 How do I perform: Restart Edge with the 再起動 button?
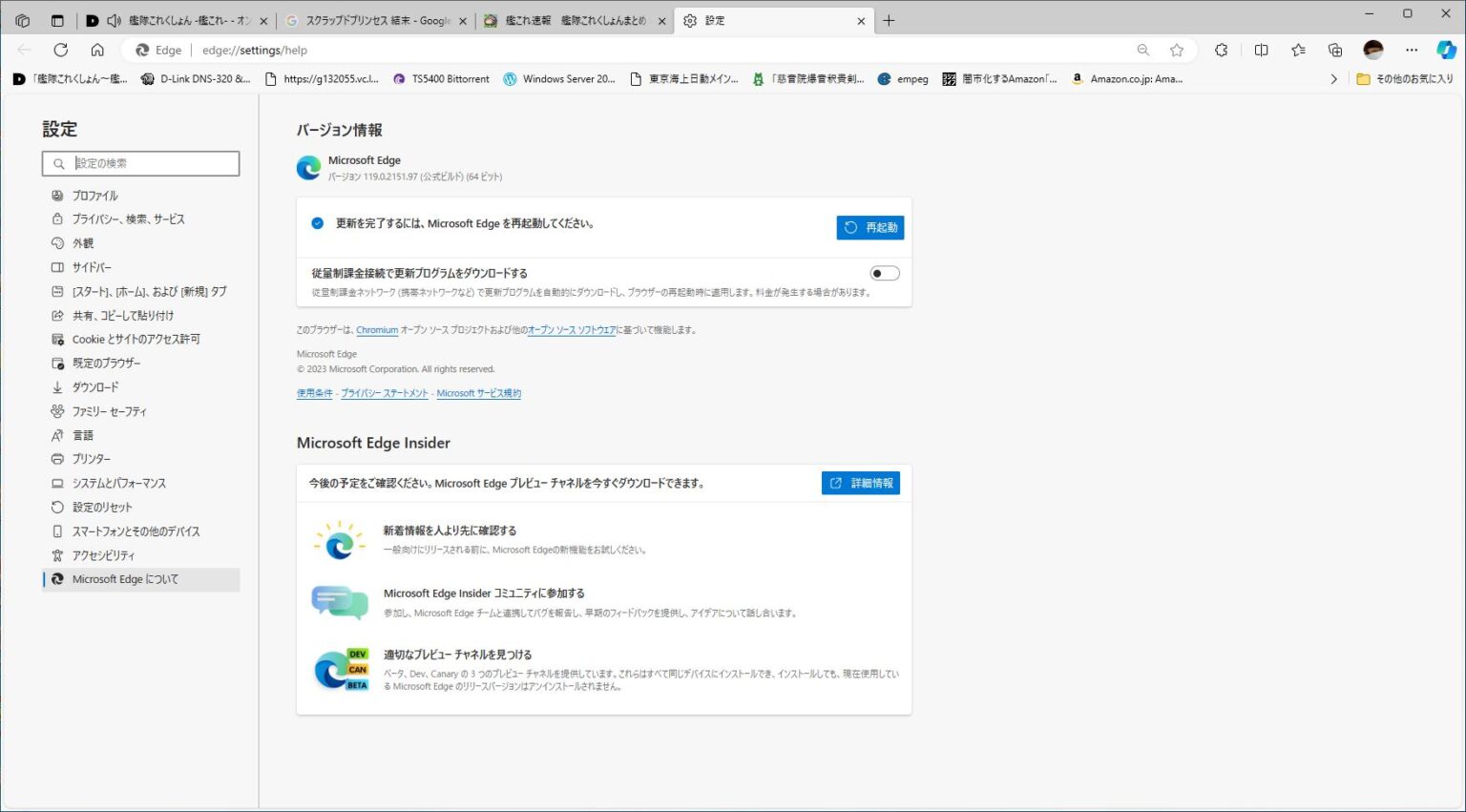(x=869, y=227)
